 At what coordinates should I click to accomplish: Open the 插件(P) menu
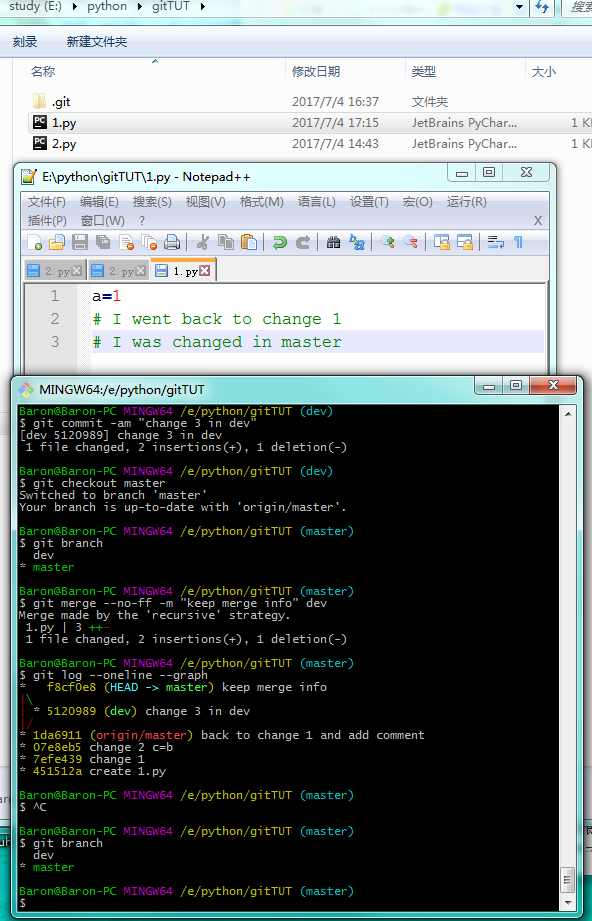(47, 221)
